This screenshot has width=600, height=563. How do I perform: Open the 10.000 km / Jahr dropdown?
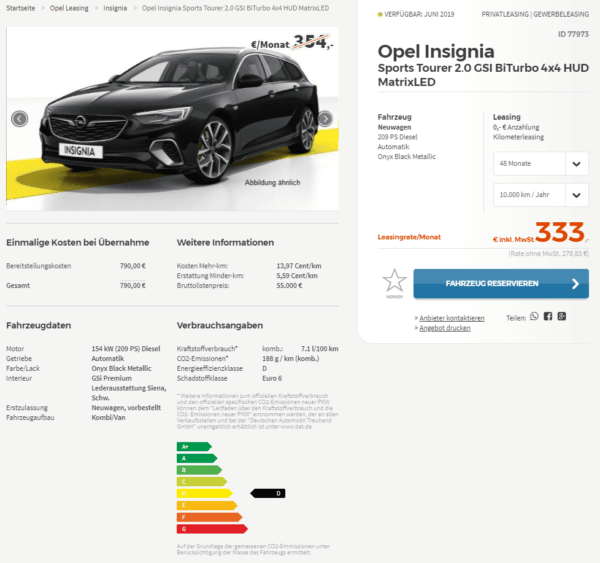click(541, 195)
